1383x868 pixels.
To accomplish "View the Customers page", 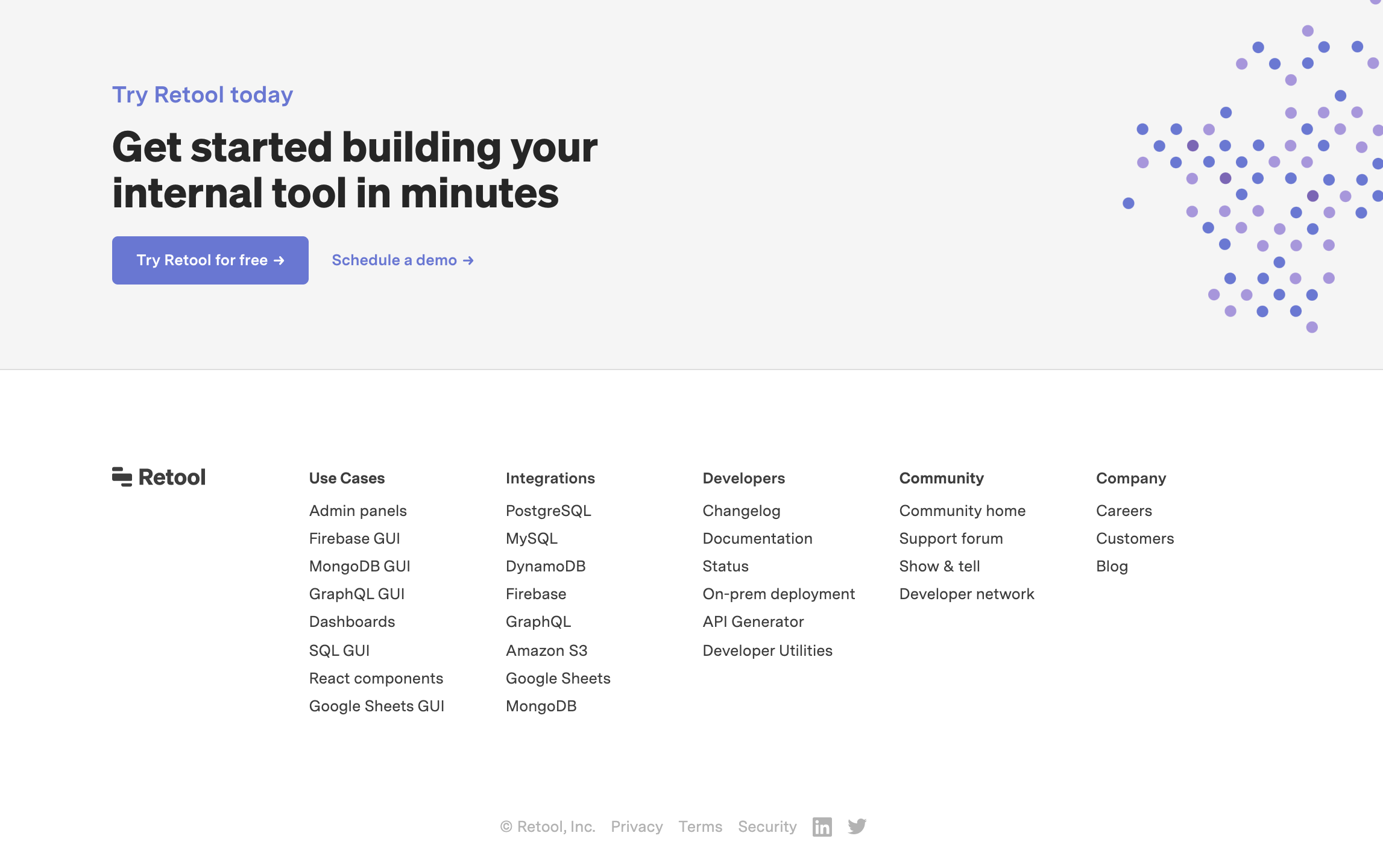I will (x=1135, y=538).
